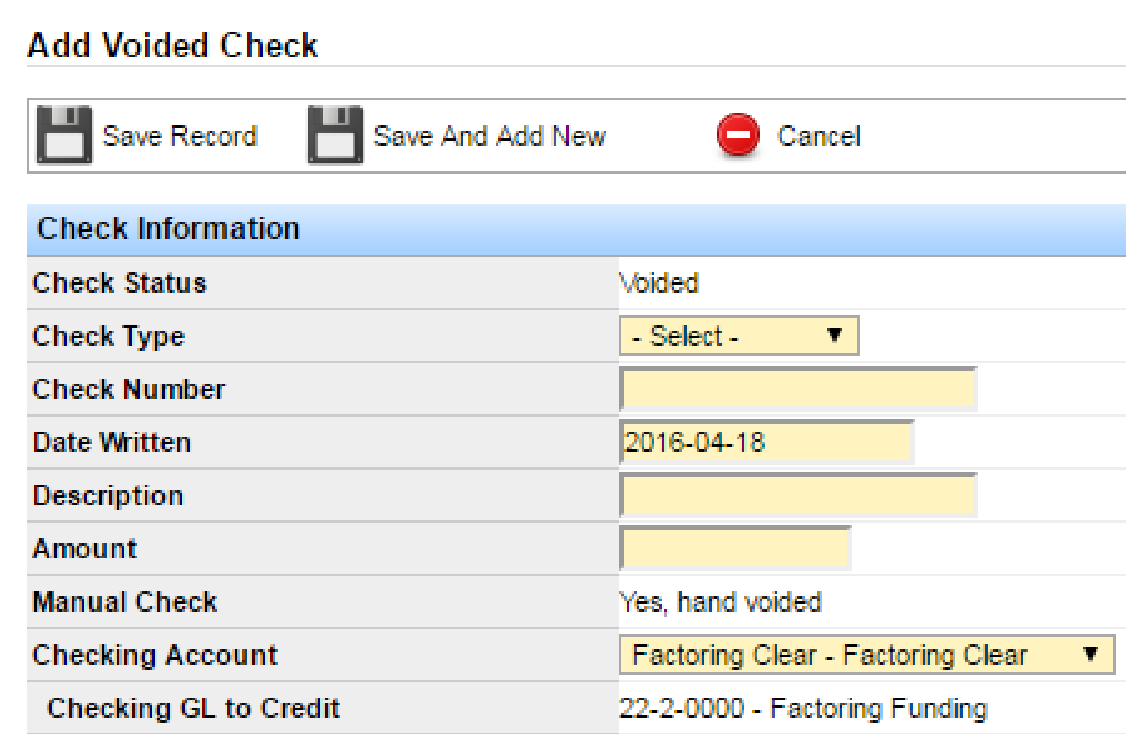Click the Check Information section header
The width and height of the screenshot is (1135, 747).
576,229
